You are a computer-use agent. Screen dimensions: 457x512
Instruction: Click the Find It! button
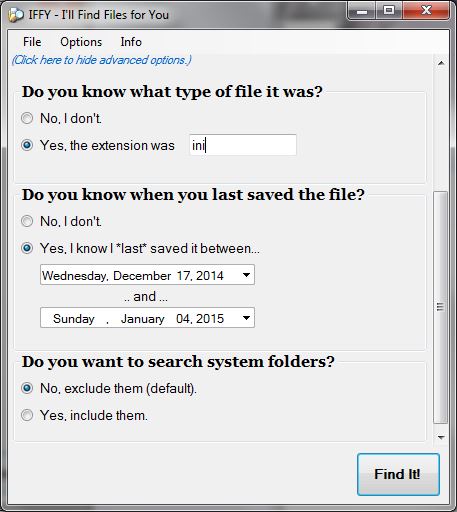point(398,474)
